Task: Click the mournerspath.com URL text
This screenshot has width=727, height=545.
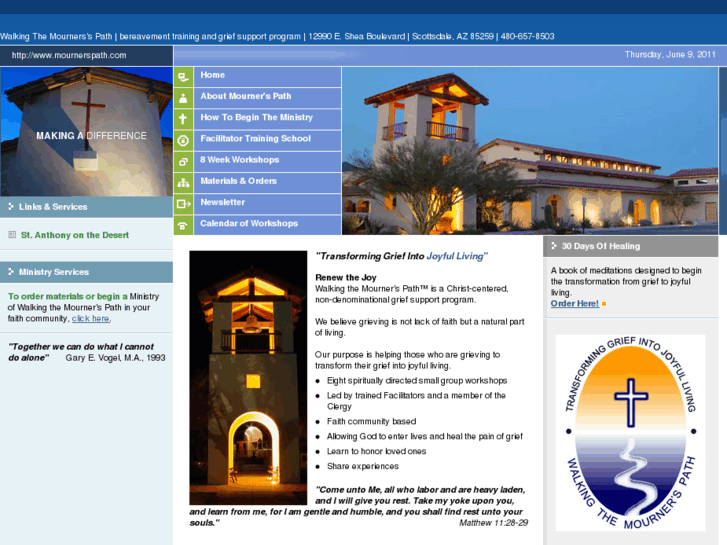Action: click(69, 55)
